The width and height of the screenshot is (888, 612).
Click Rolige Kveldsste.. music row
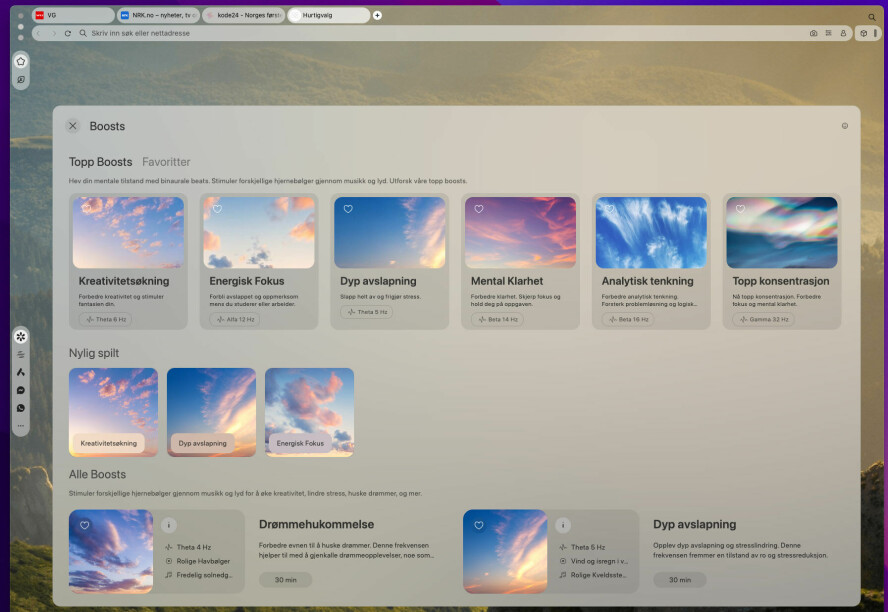tap(593, 575)
